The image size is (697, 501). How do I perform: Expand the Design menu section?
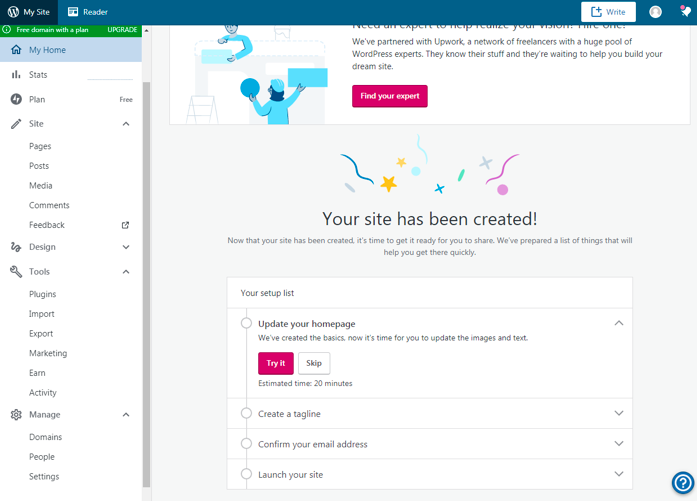[x=126, y=247]
